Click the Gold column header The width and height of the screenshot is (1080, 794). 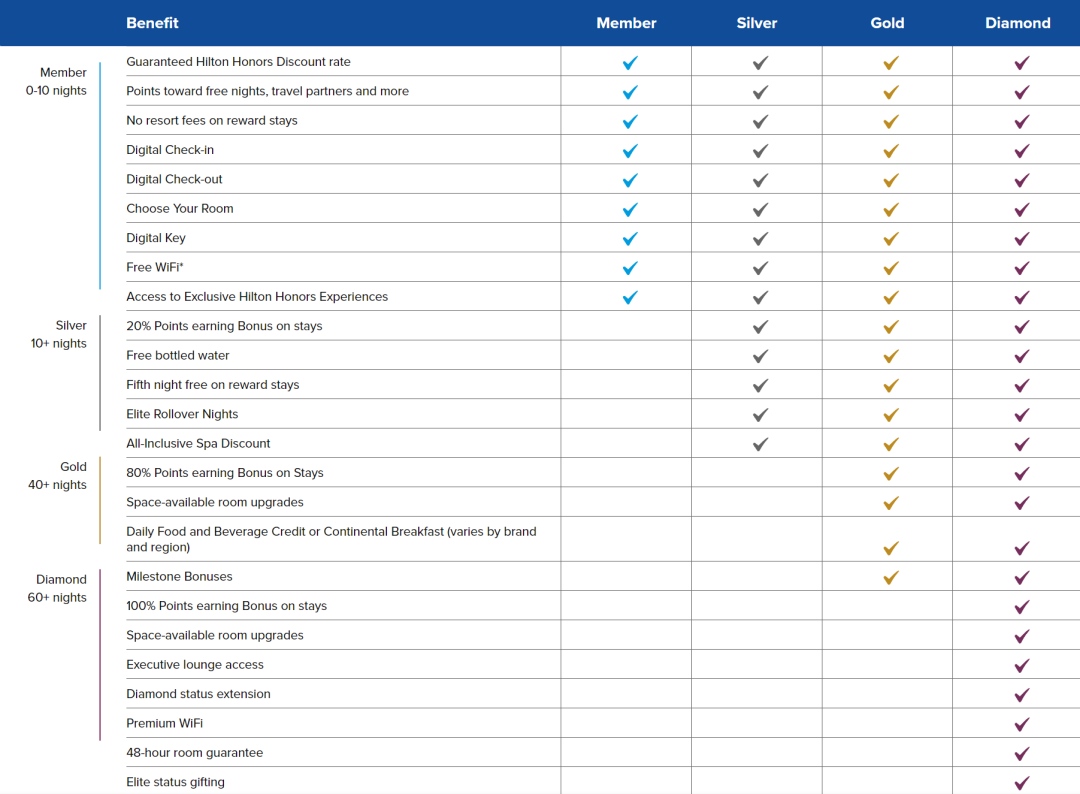(x=887, y=23)
